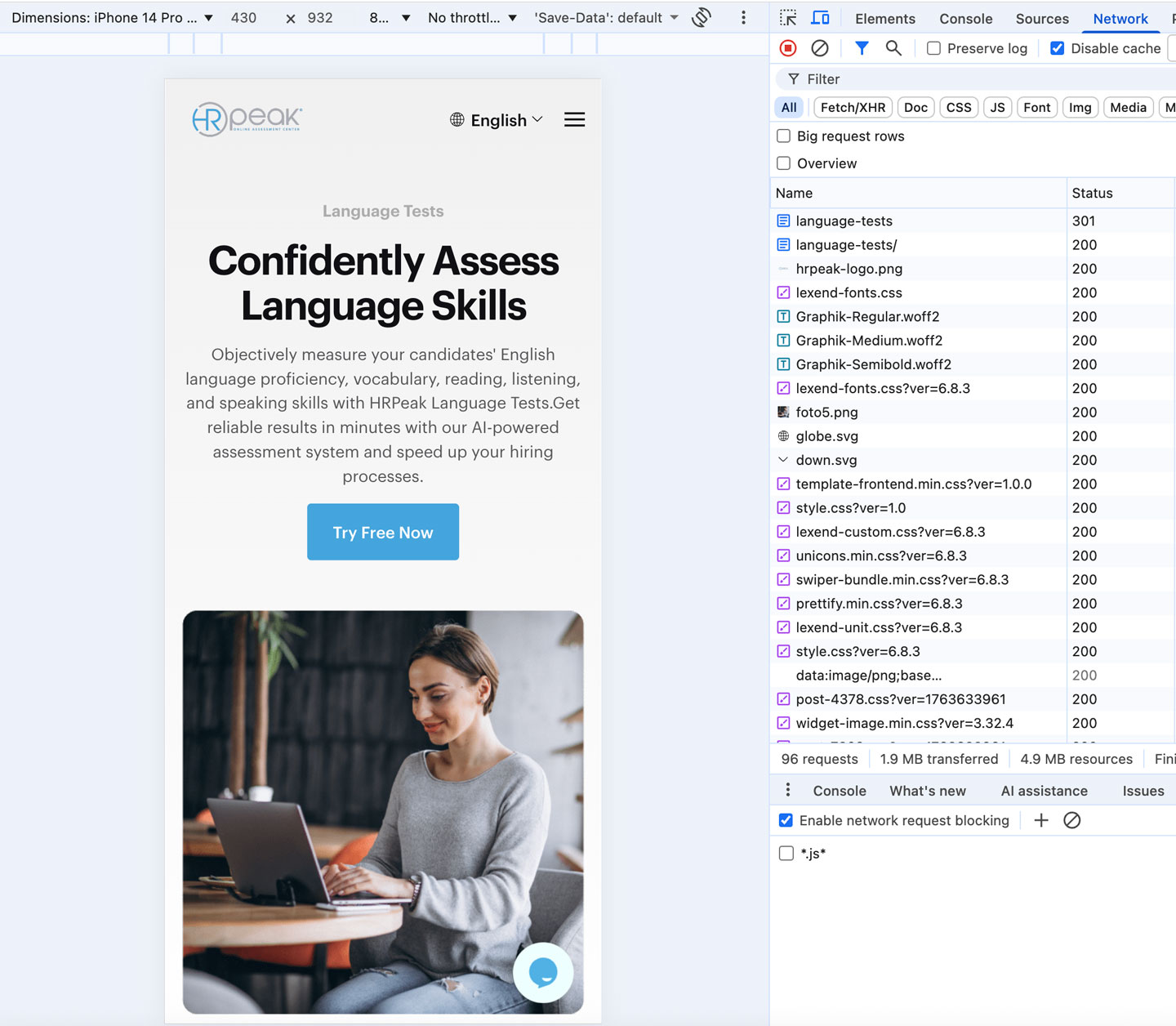Toggle the device toolbar icon
Image resolution: width=1176 pixels, height=1026 pixels.
click(x=820, y=18)
